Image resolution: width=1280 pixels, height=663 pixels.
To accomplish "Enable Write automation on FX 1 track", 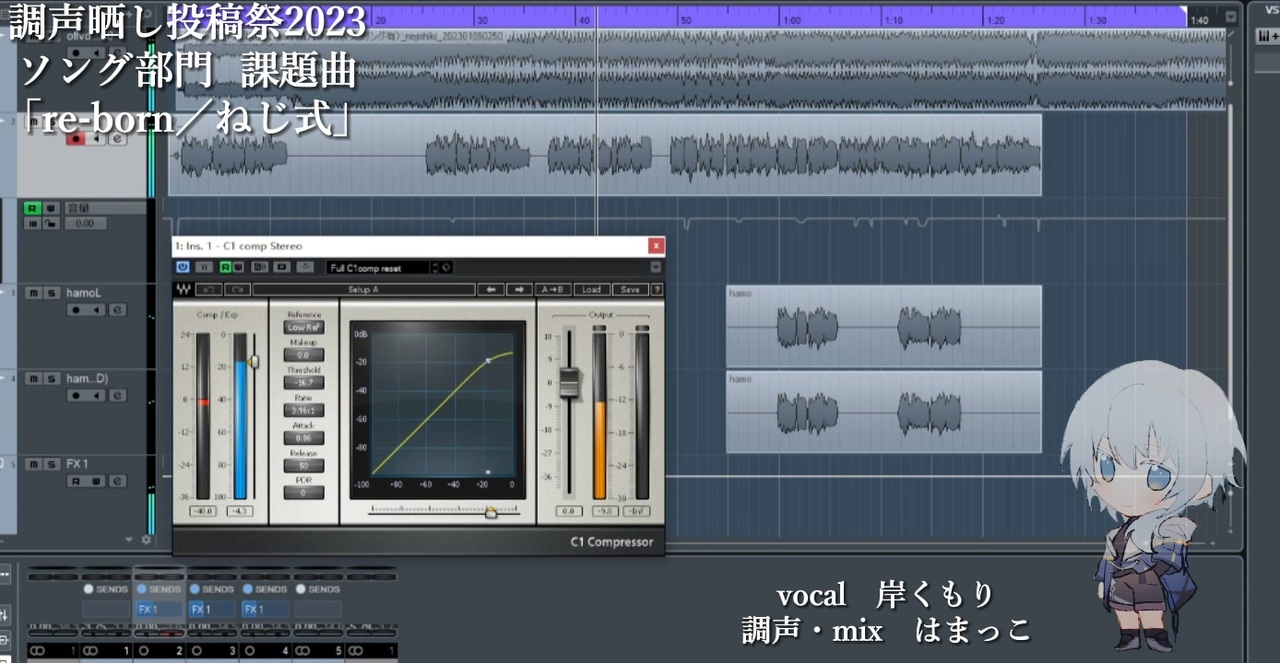I will pyautogui.click(x=96, y=481).
